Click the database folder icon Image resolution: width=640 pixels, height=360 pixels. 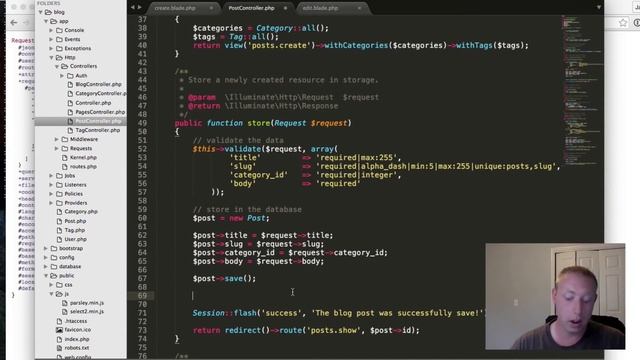[x=54, y=267]
